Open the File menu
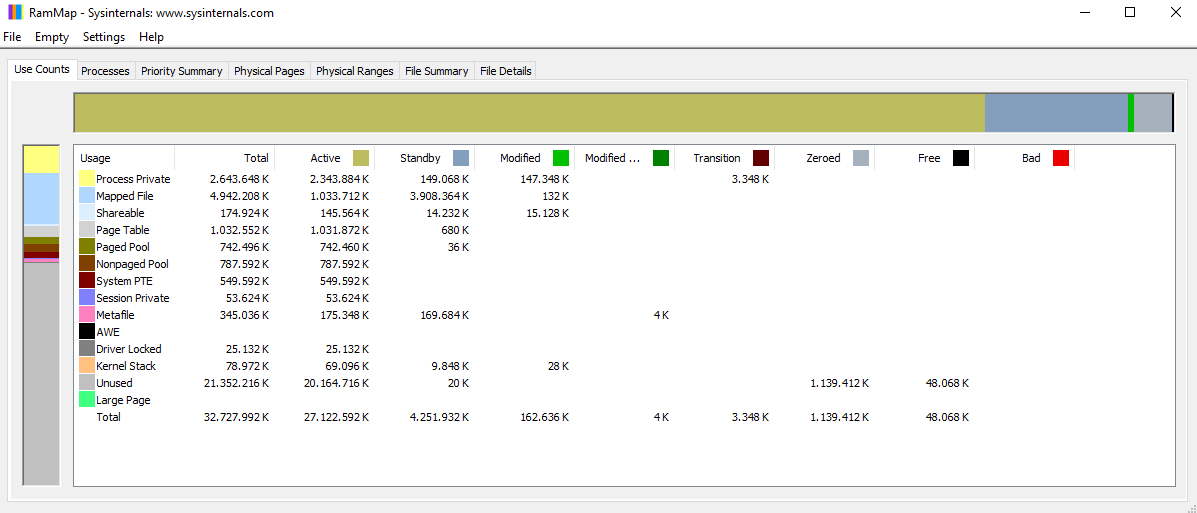The height and width of the screenshot is (513, 1197). click(x=12, y=37)
